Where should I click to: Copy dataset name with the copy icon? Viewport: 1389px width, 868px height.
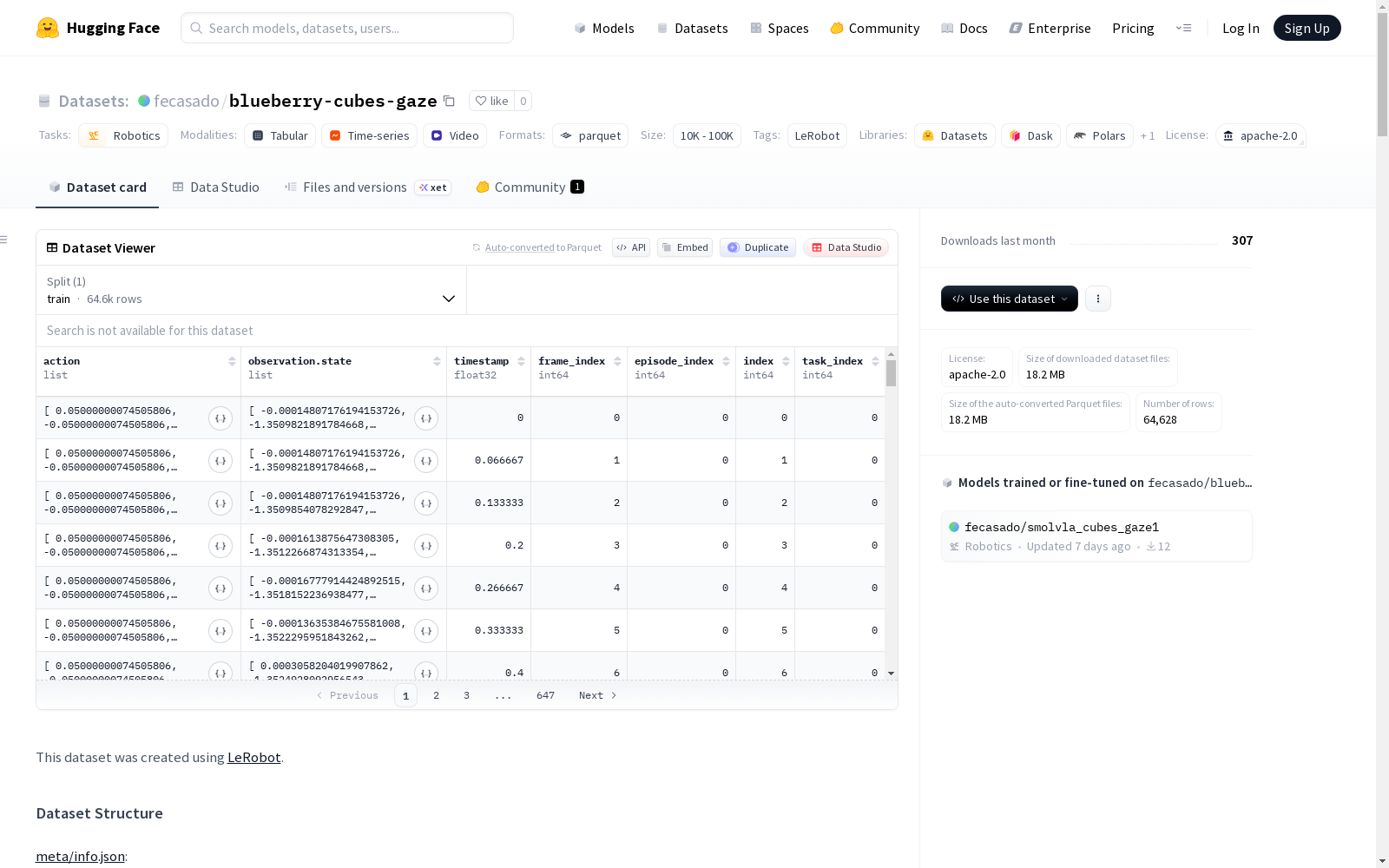(449, 101)
